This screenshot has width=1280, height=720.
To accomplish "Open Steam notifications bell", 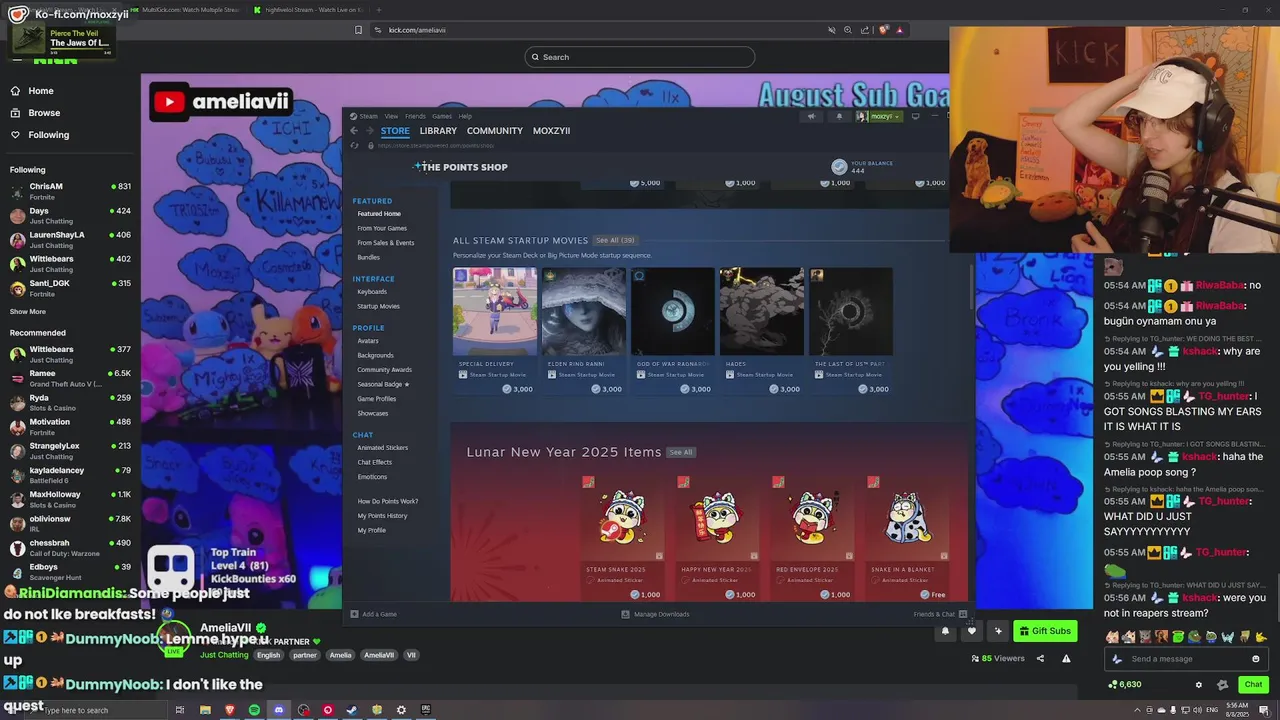I will (839, 116).
